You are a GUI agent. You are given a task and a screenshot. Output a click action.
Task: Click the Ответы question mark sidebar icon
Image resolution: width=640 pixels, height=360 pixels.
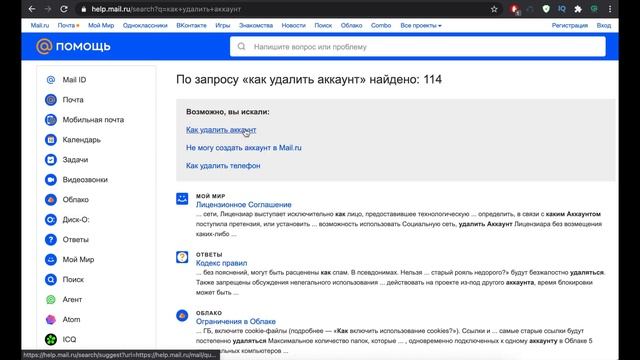(x=51, y=240)
